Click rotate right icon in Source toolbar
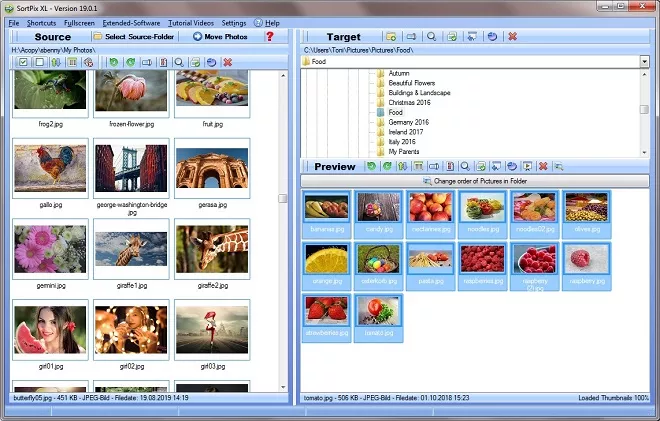This screenshot has height=421, width=660. [x=130, y=62]
